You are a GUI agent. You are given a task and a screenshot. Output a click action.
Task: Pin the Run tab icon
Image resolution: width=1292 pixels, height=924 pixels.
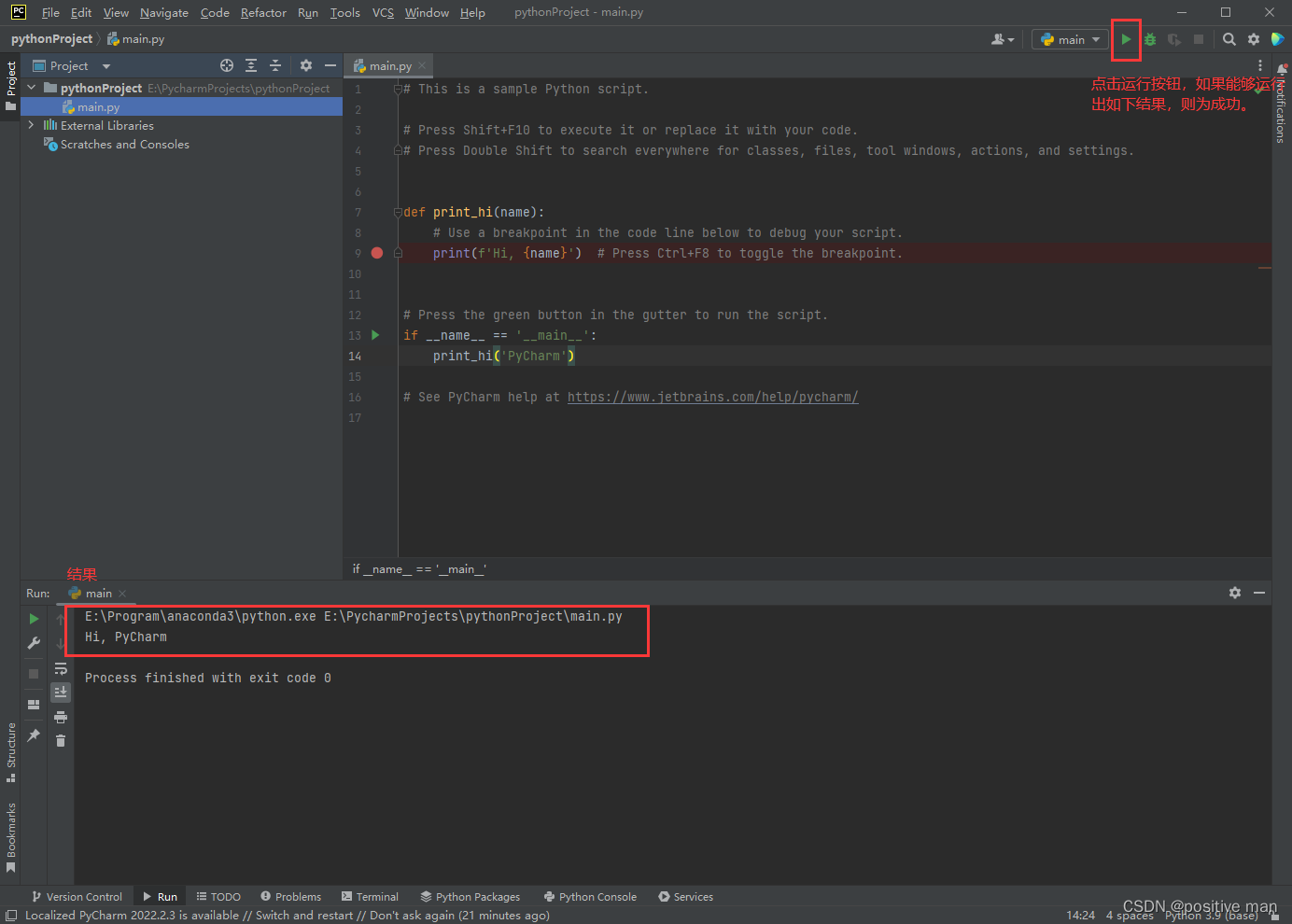coord(34,735)
